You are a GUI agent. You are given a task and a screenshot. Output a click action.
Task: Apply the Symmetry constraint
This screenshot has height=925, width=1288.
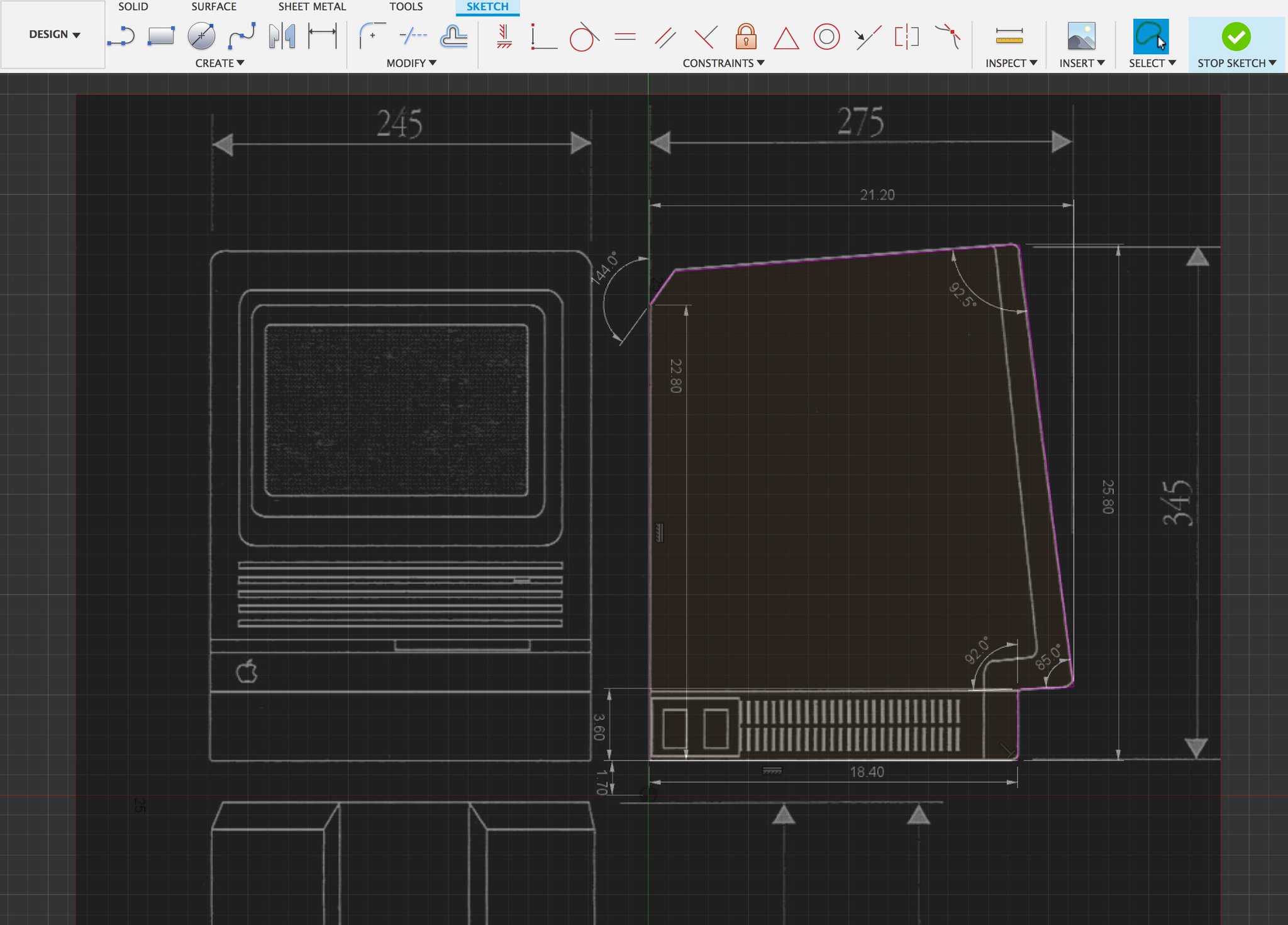click(907, 36)
